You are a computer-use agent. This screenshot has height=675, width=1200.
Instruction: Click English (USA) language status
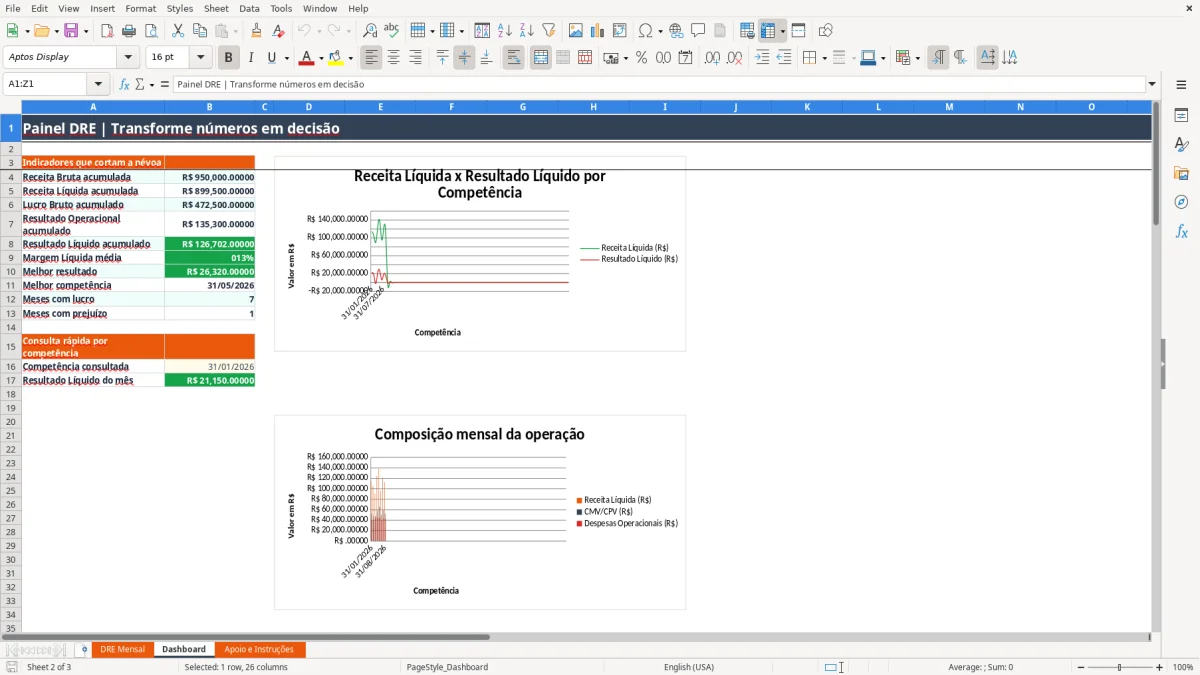coord(689,667)
